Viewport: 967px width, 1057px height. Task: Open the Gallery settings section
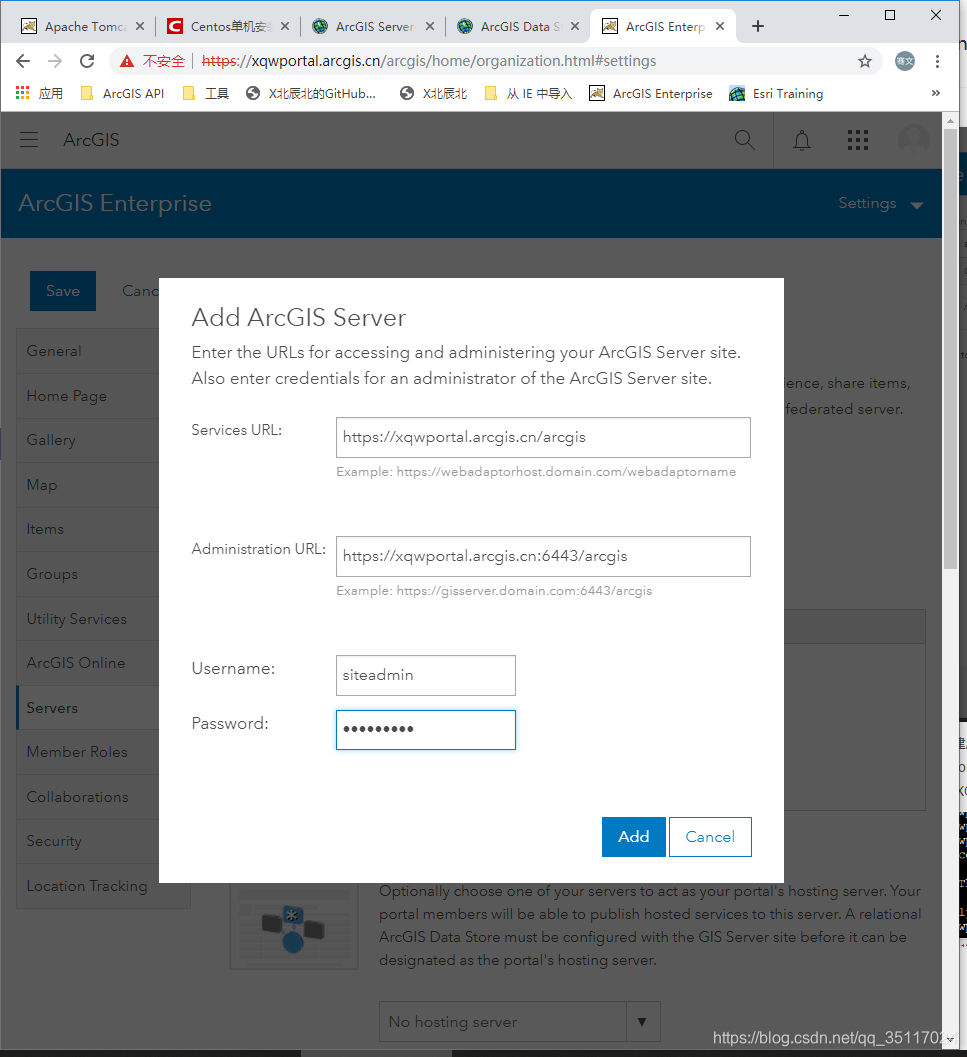(x=88, y=440)
